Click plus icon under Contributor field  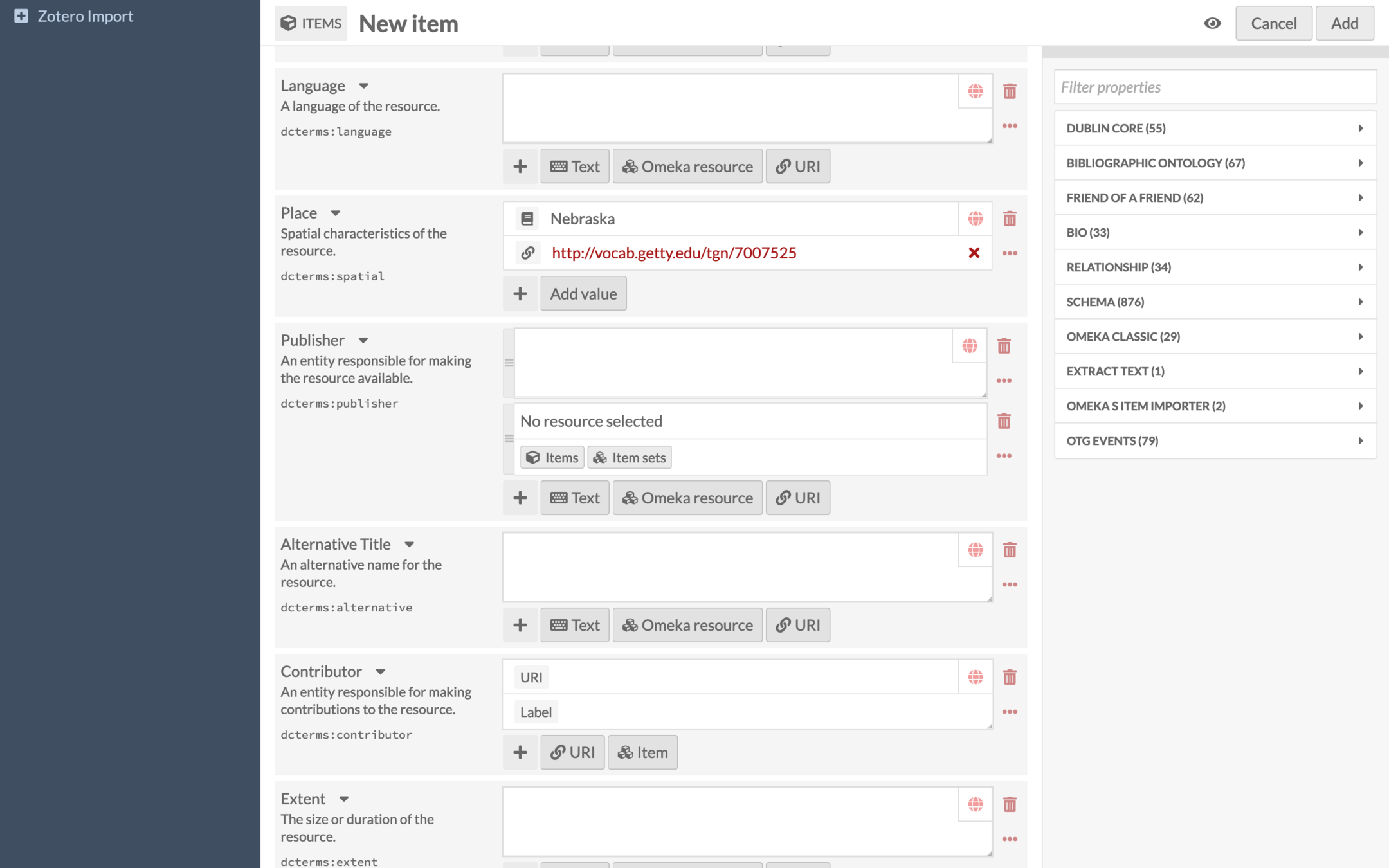click(520, 752)
